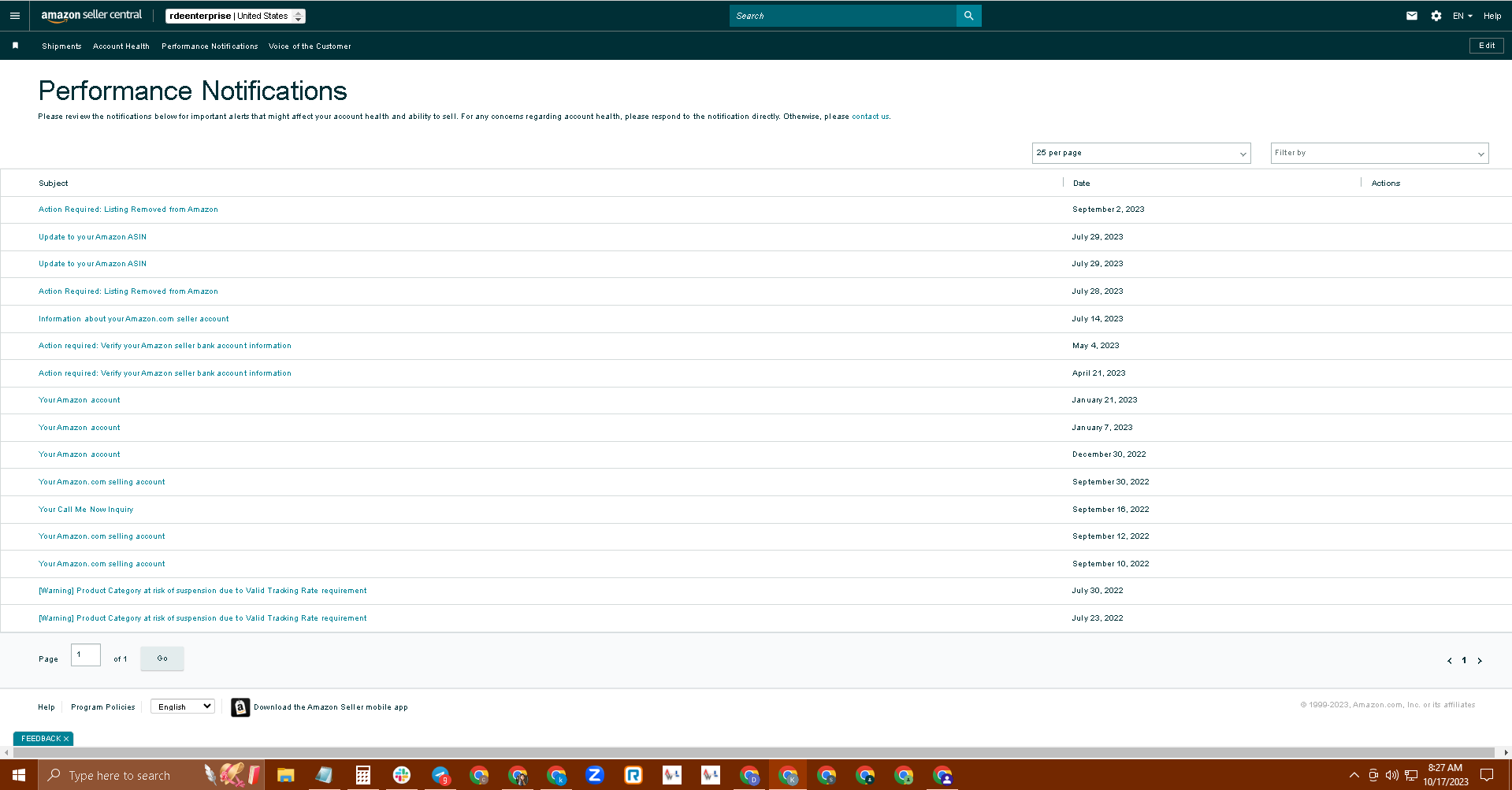This screenshot has width=1512, height=790.
Task: Click the Subject column header
Action: [54, 184]
